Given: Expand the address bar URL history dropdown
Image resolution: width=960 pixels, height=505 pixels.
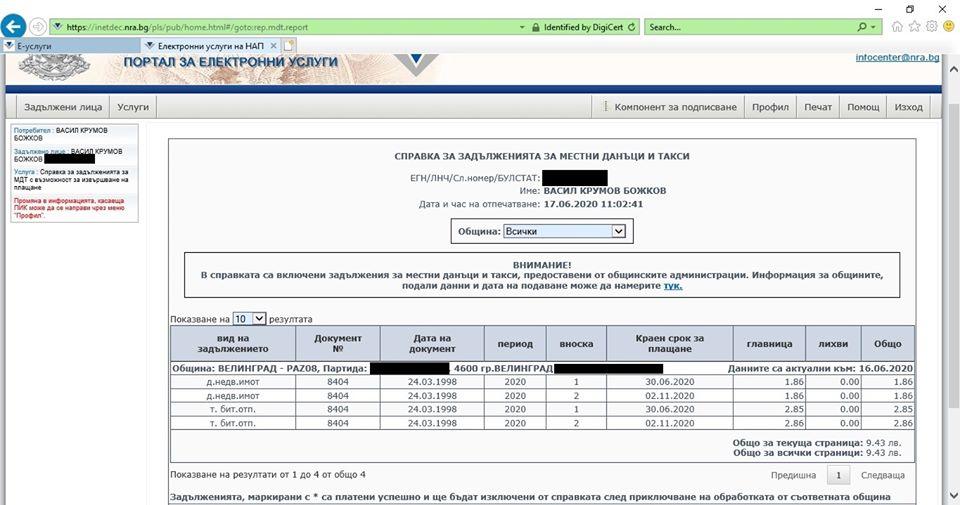Looking at the screenshot, I should coord(522,27).
